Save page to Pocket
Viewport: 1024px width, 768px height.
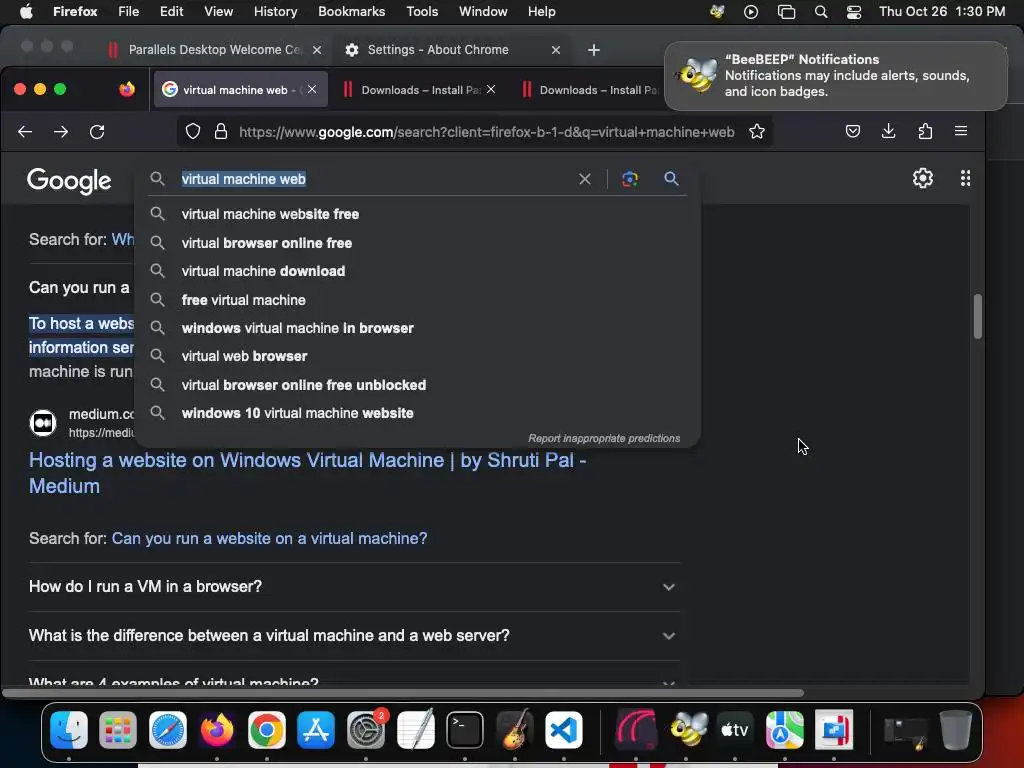point(852,131)
